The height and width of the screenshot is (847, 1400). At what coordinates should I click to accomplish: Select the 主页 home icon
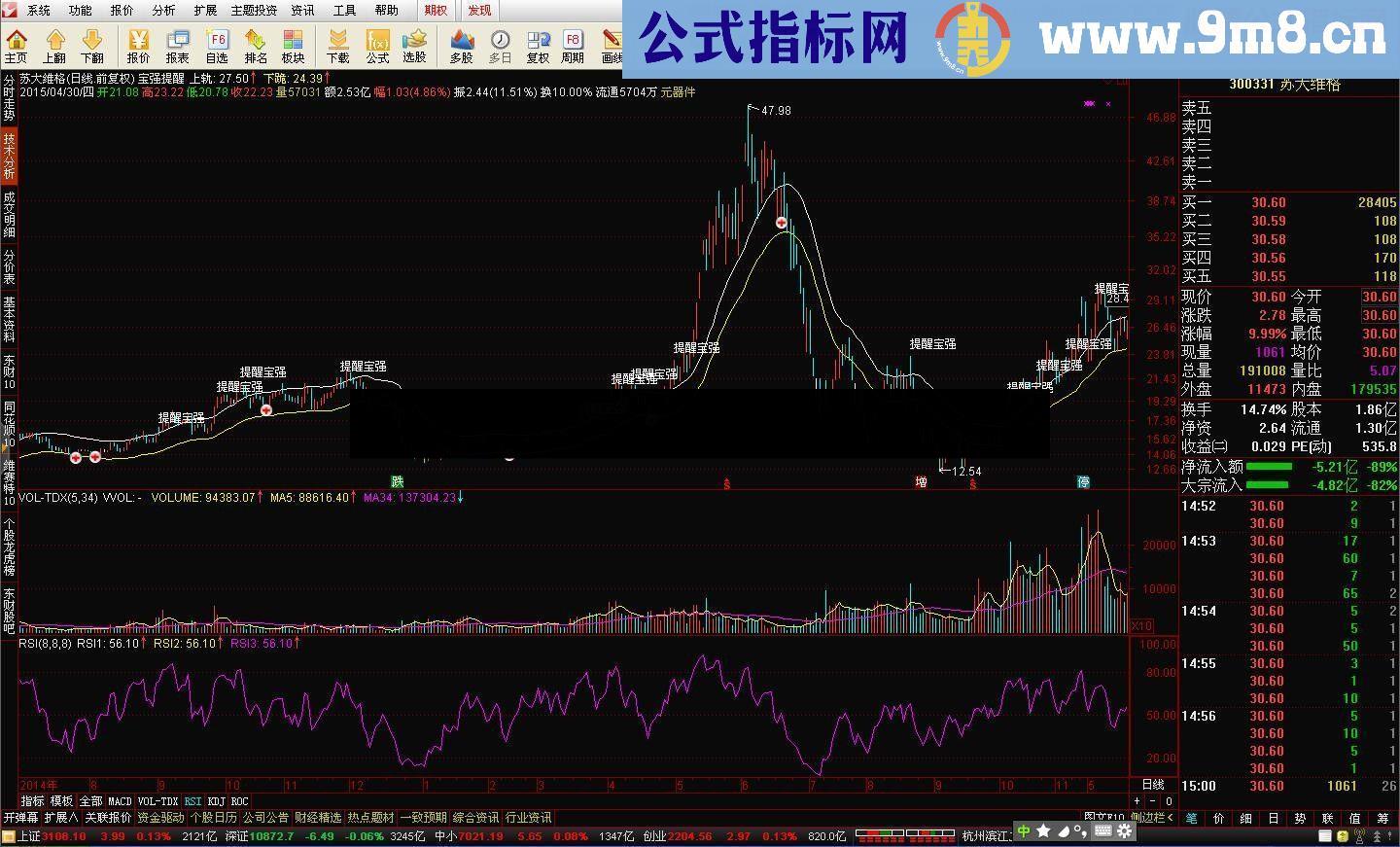pos(15,44)
